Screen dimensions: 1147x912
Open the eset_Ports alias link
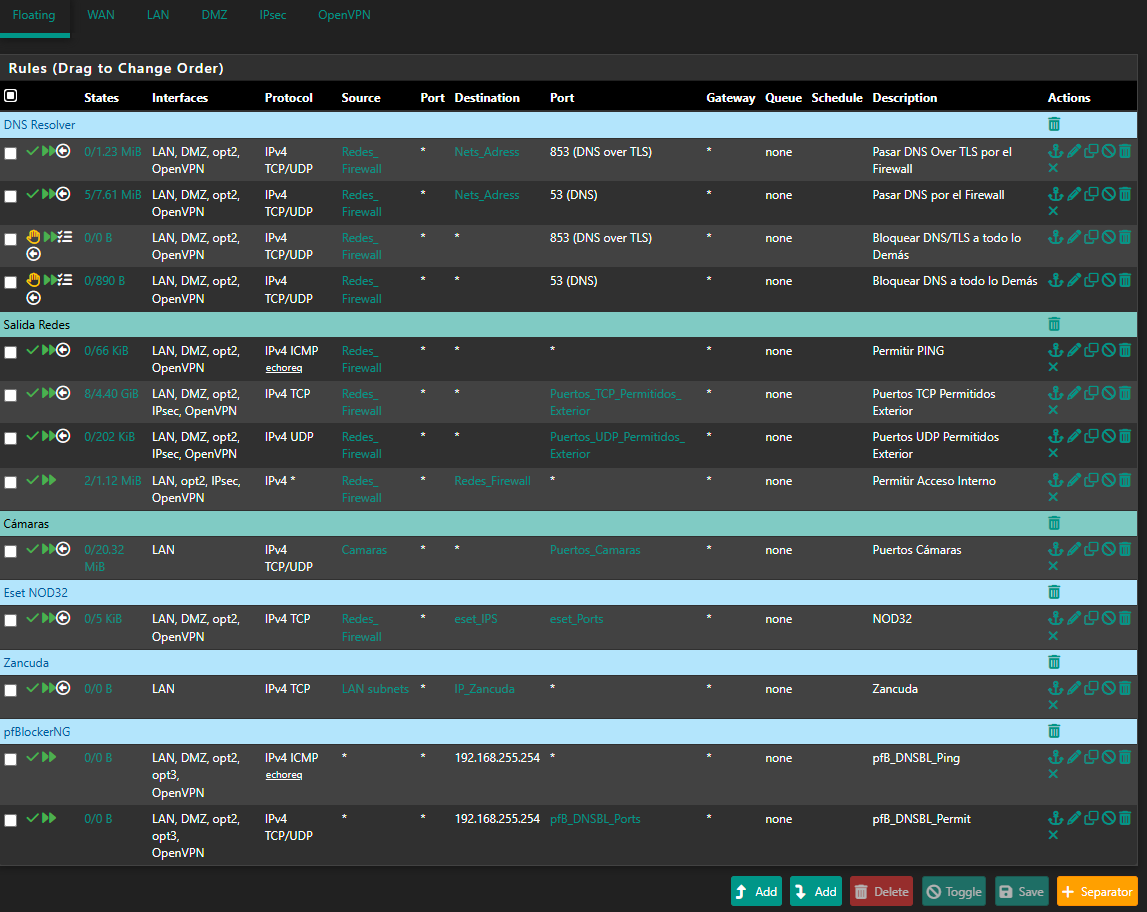pyautogui.click(x=576, y=619)
